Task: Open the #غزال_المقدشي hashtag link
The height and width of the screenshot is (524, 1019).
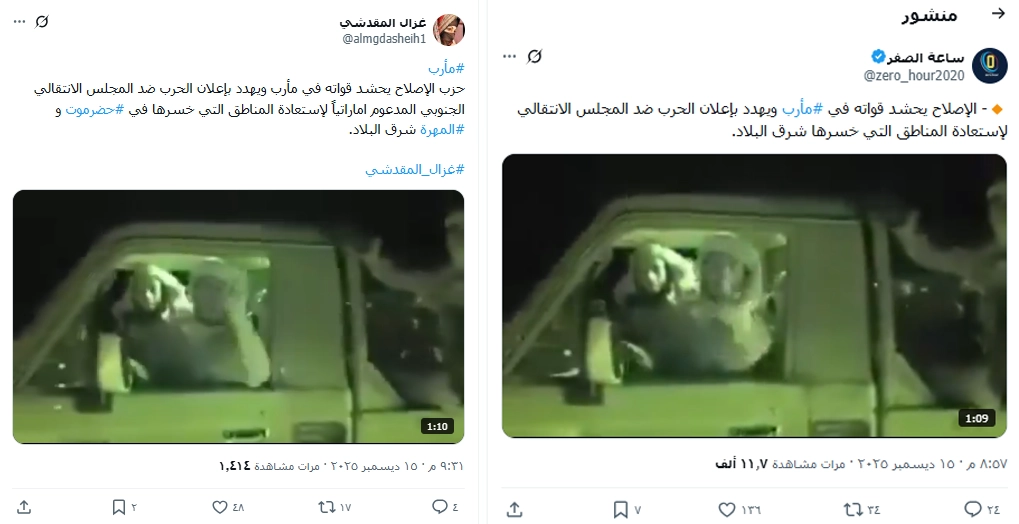Action: (415, 170)
